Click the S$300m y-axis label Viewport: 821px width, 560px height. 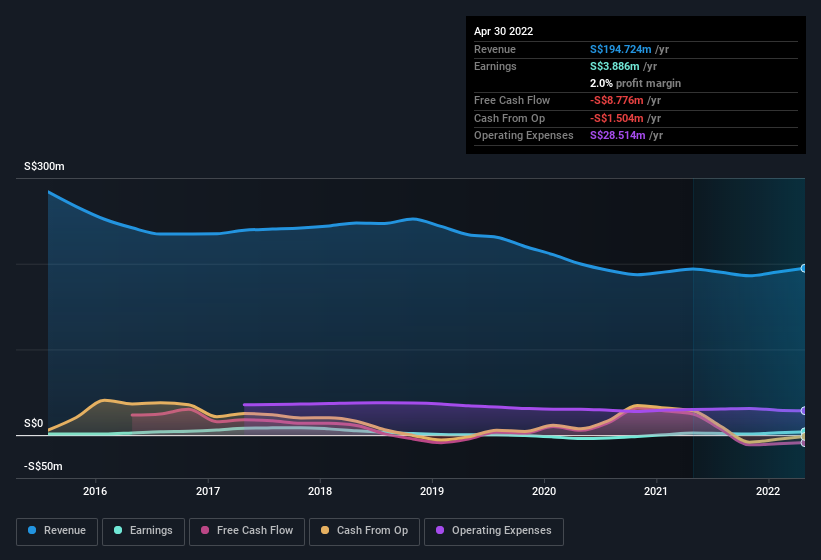click(44, 166)
